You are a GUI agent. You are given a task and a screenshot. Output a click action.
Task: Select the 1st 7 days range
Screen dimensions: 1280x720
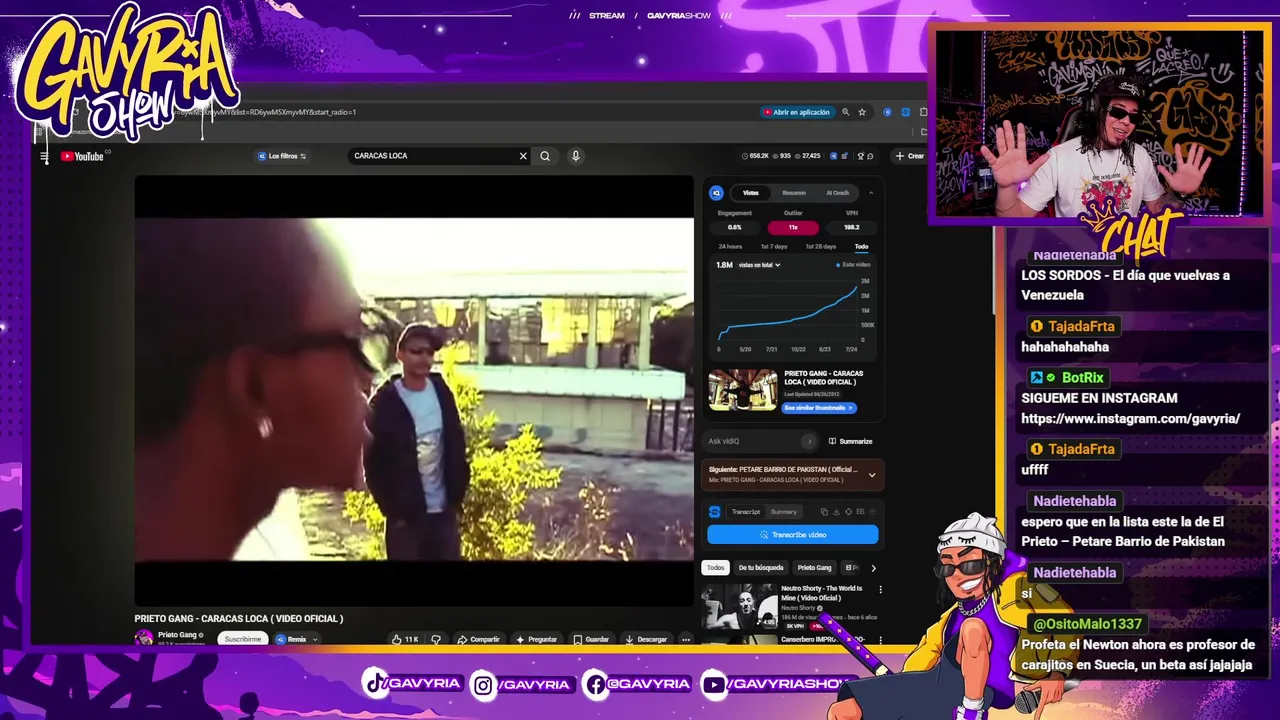pos(774,246)
